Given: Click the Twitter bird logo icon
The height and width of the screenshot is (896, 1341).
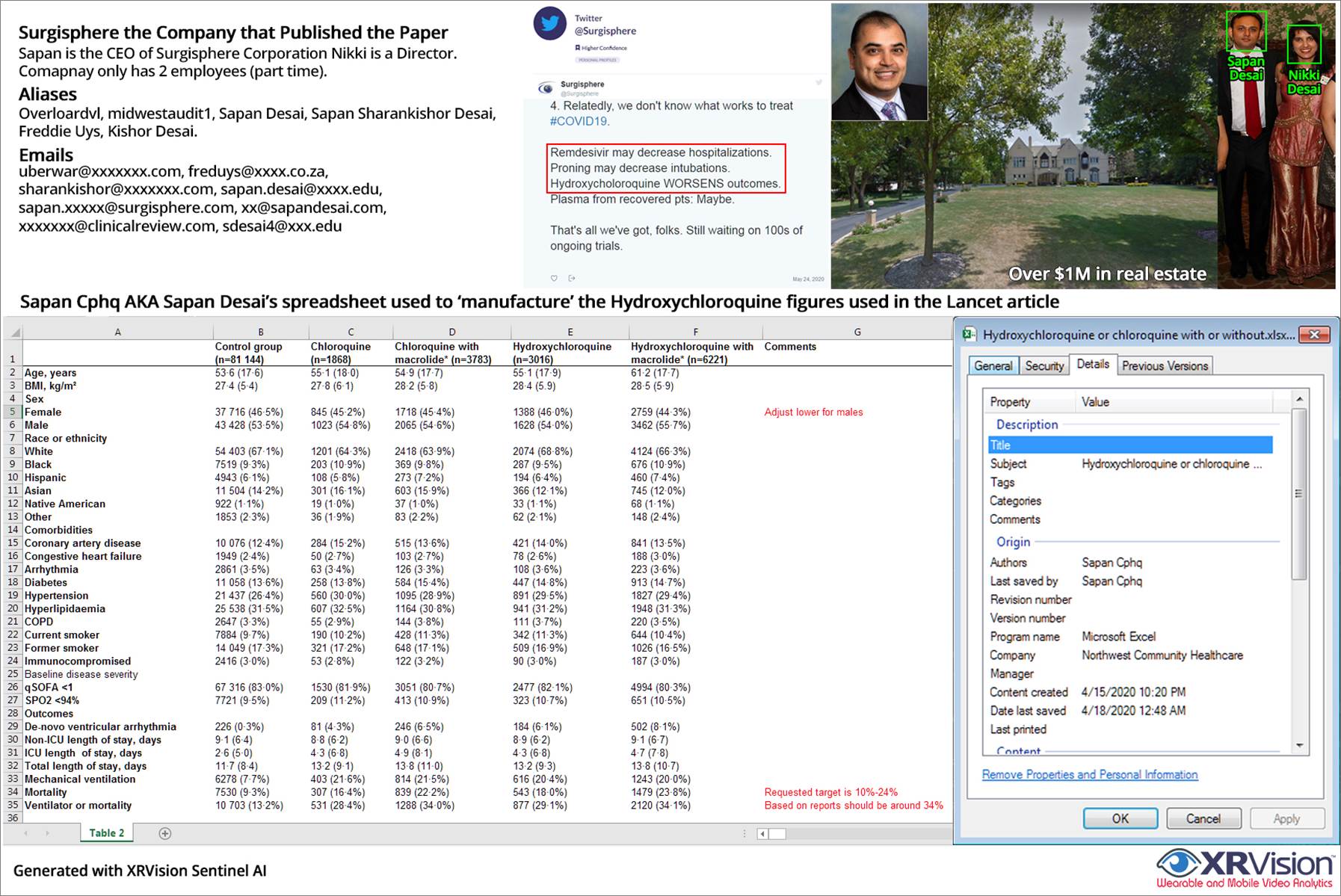Looking at the screenshot, I should 550,24.
